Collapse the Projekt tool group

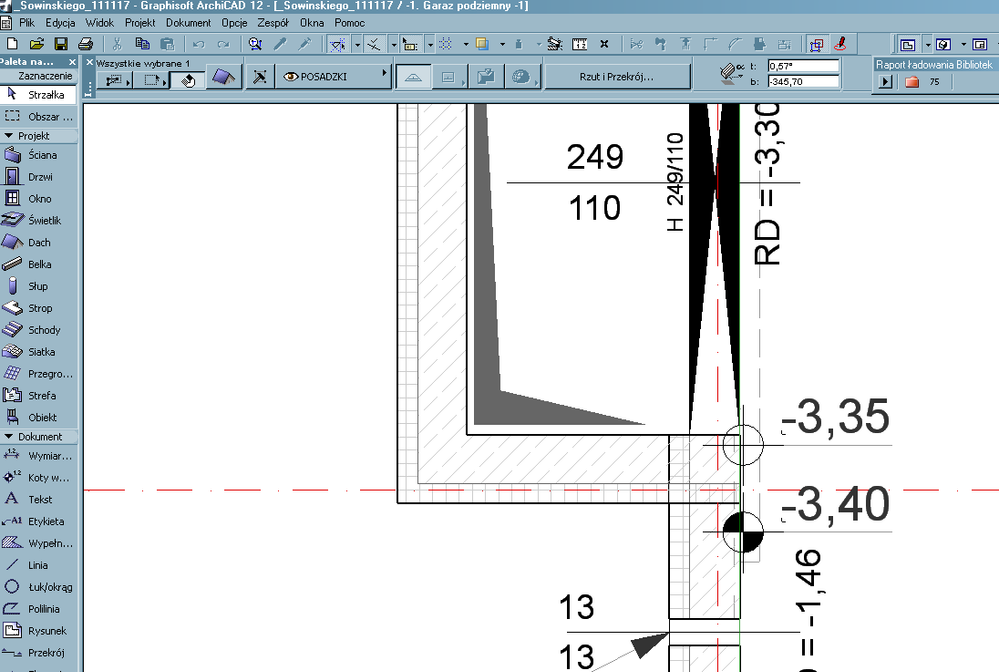(9, 136)
